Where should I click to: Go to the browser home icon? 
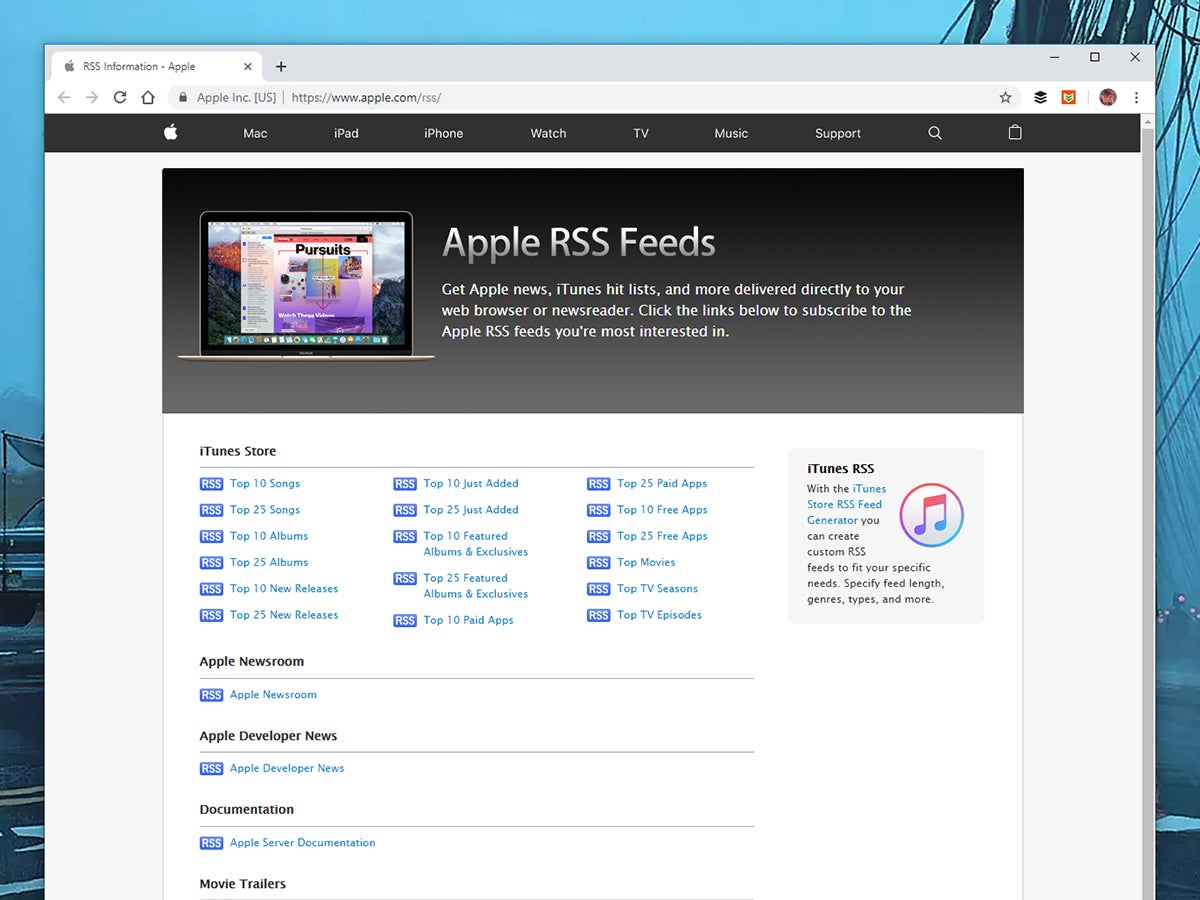(x=148, y=97)
